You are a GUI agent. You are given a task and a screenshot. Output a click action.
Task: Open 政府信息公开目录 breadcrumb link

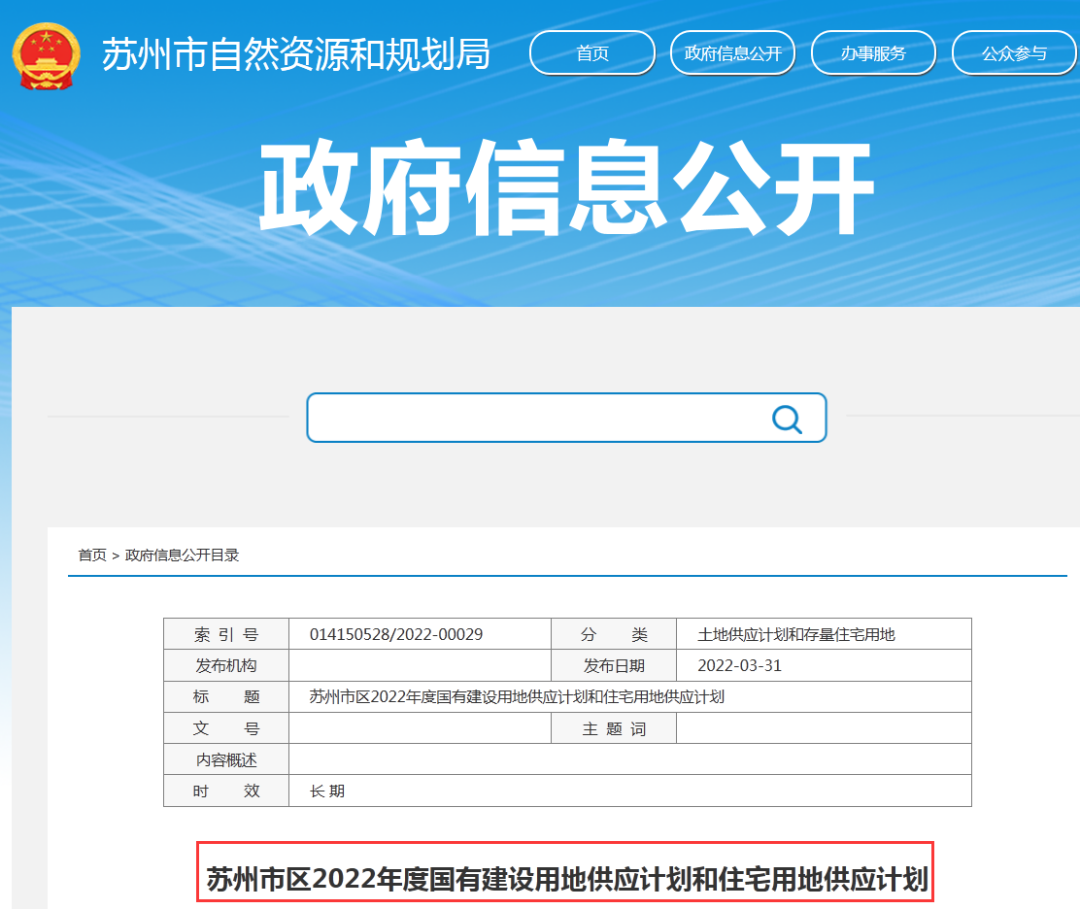(182, 555)
